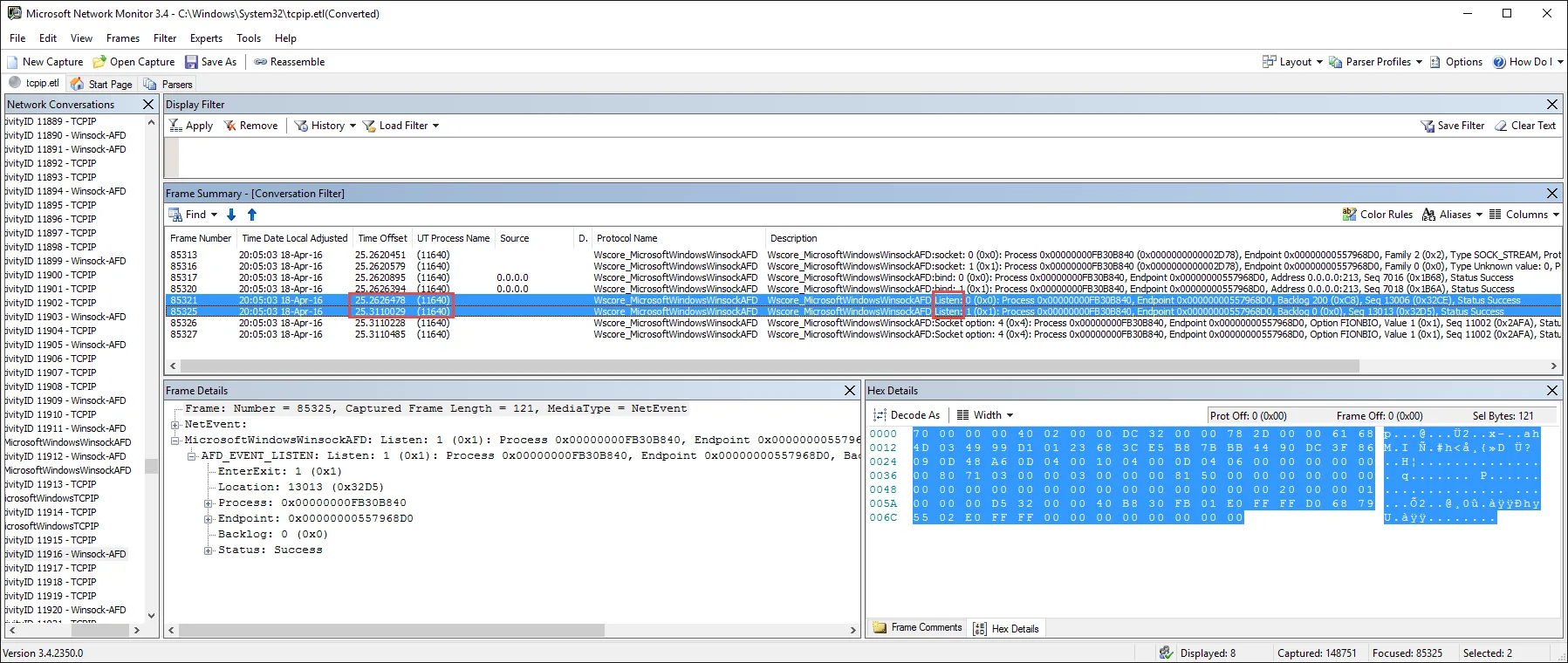The width and height of the screenshot is (1568, 663).
Task: Expand the Process 0x00000000FB30B840 node
Action: [209, 503]
